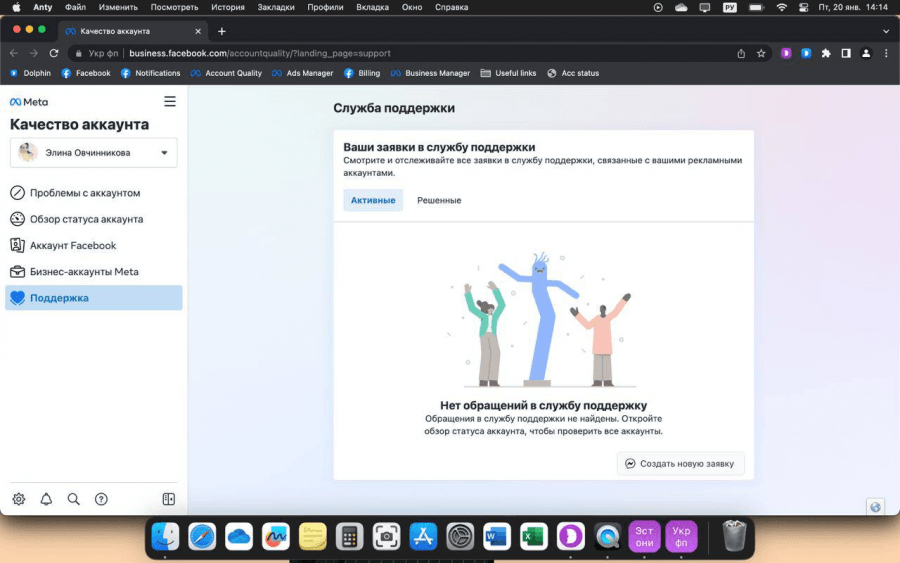This screenshot has height=563, width=900.
Task: Open the browser profile icon
Action: [x=866, y=53]
